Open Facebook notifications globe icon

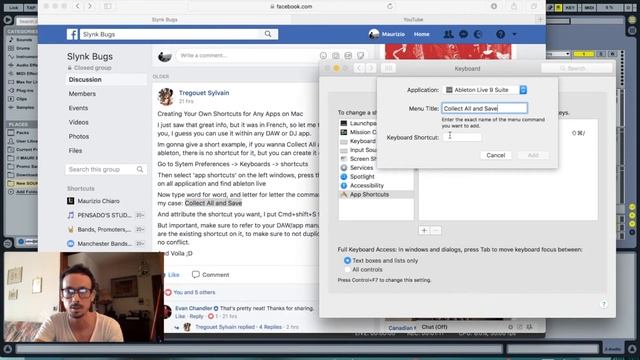(x=478, y=34)
